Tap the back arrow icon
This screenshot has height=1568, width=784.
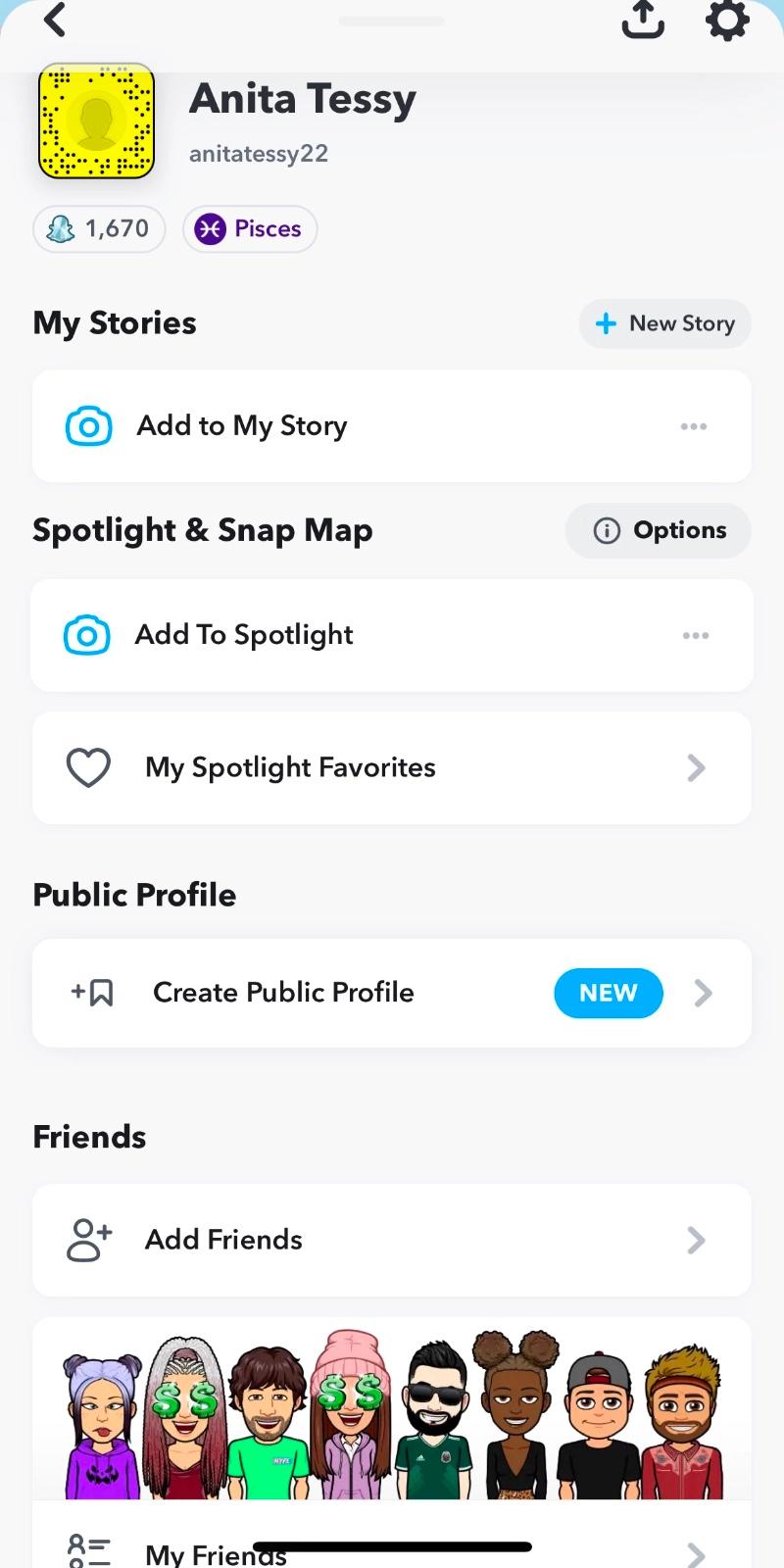(55, 20)
